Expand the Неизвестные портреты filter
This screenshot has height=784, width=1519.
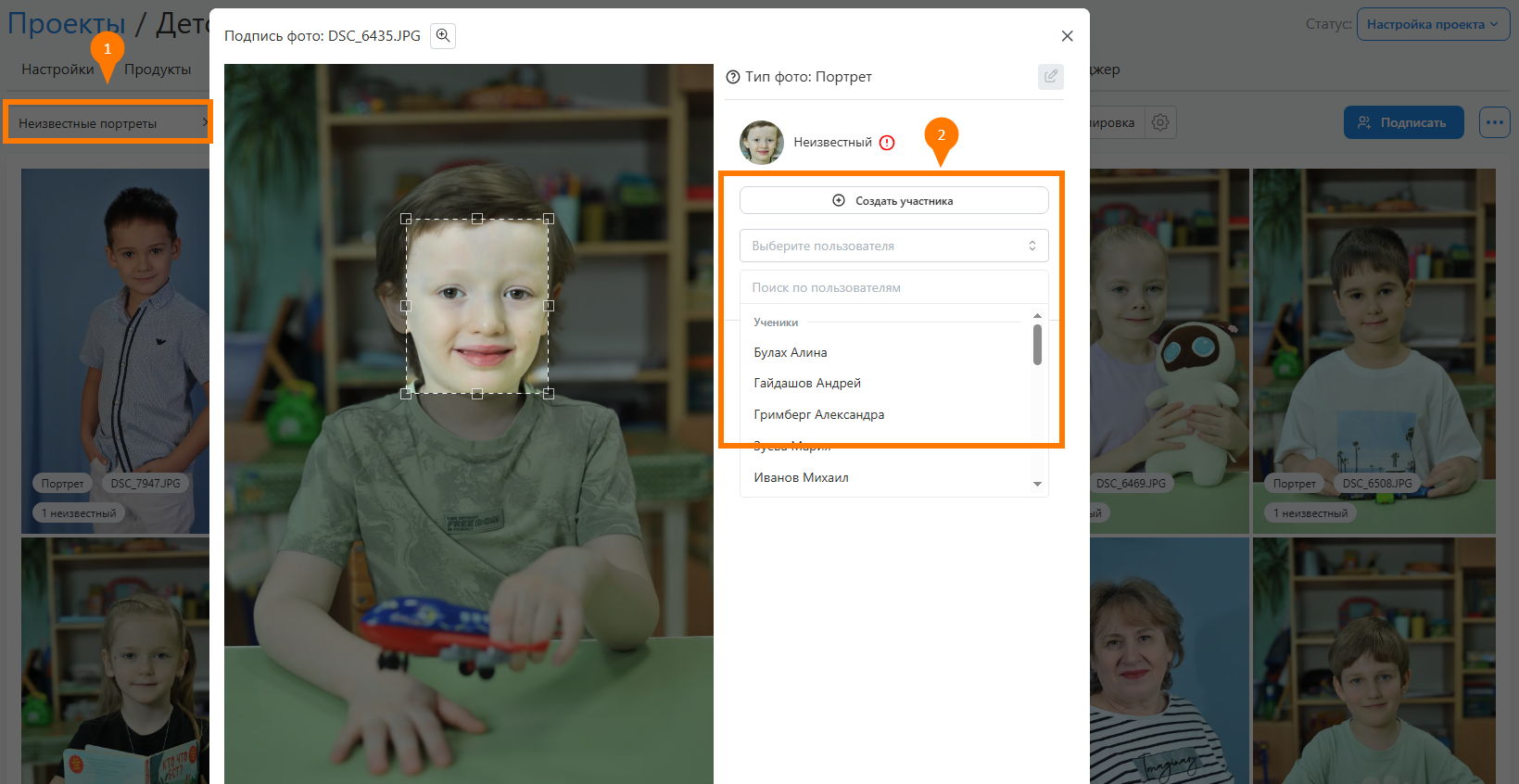click(108, 123)
